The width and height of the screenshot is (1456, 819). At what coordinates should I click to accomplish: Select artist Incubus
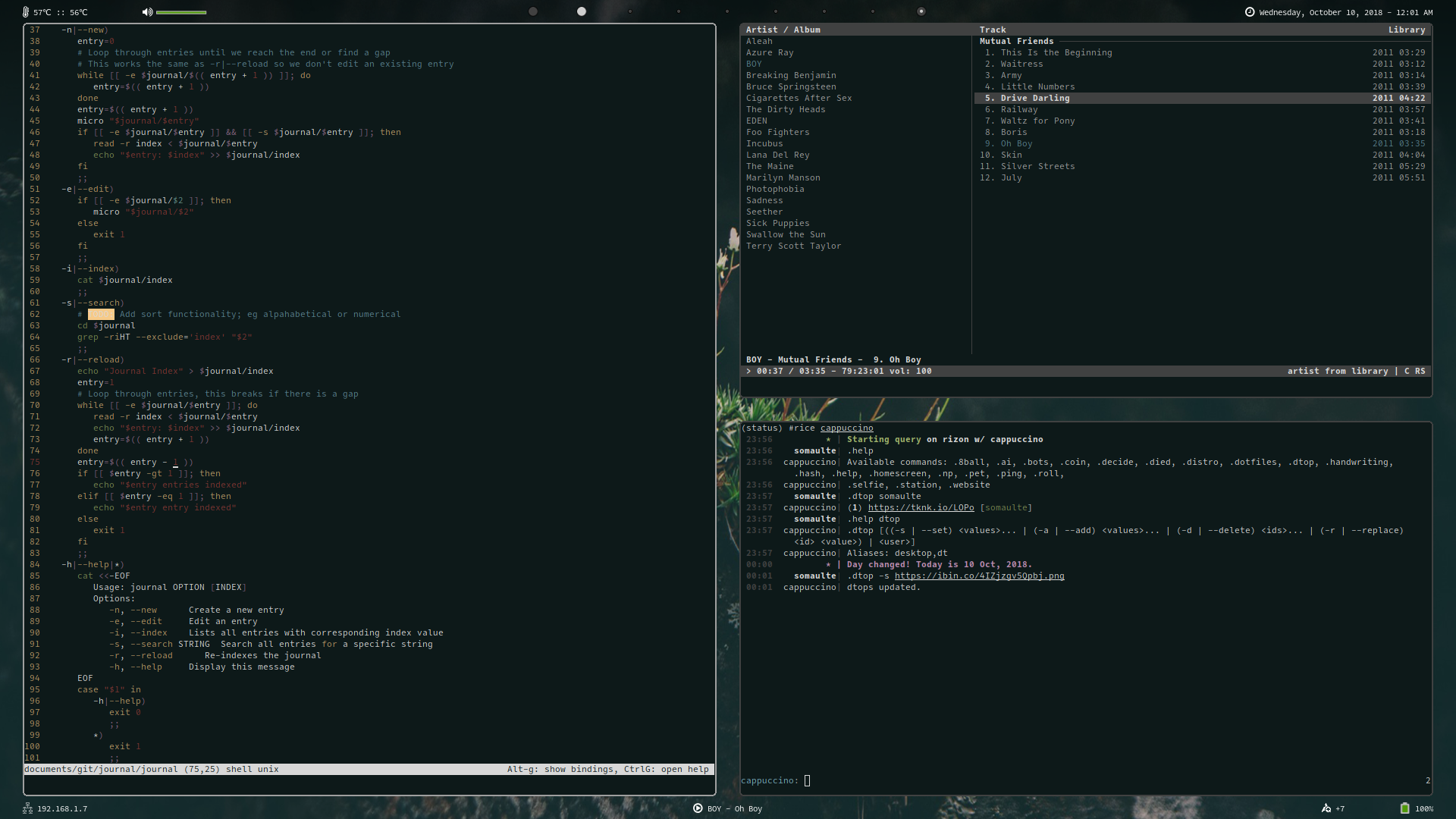pos(764,144)
